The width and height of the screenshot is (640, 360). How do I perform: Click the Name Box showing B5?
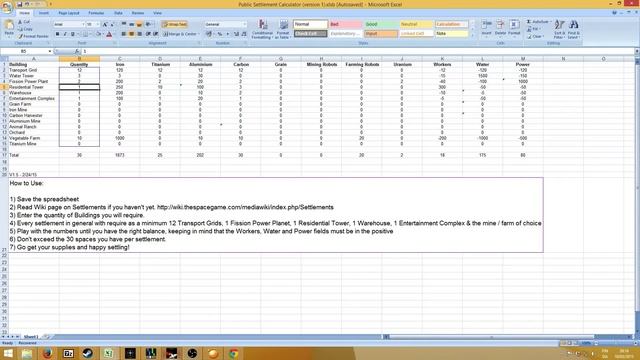coord(24,51)
